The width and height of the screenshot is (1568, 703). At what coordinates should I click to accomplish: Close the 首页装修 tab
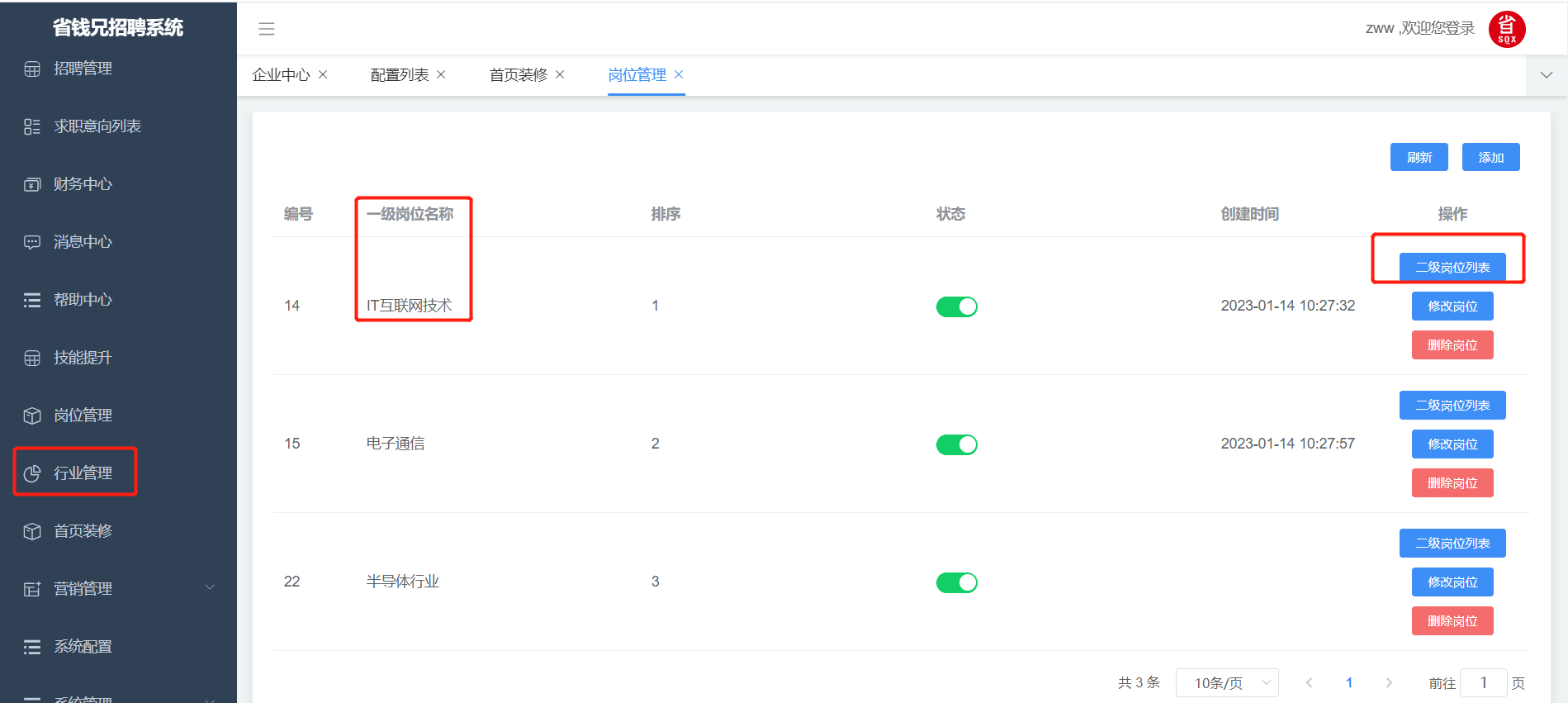tap(560, 74)
